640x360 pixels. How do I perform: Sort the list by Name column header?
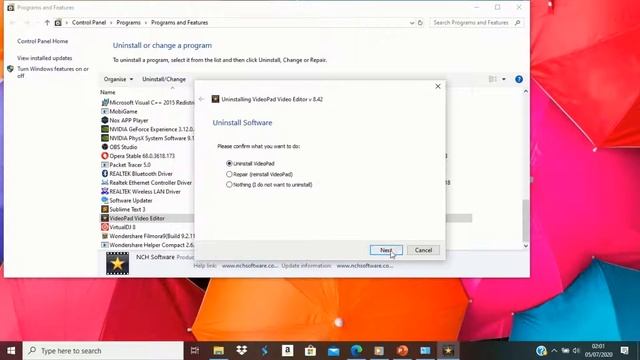point(108,92)
